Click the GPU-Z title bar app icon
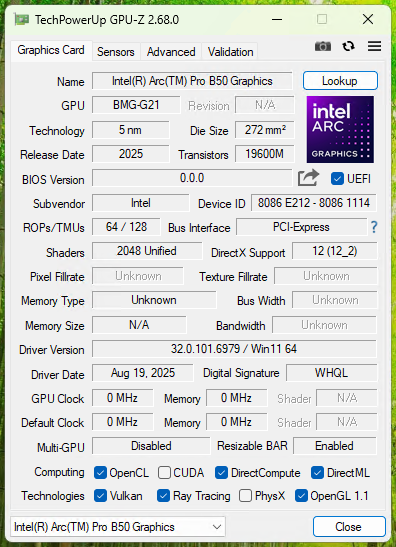The width and height of the screenshot is (396, 547). click(x=22, y=19)
